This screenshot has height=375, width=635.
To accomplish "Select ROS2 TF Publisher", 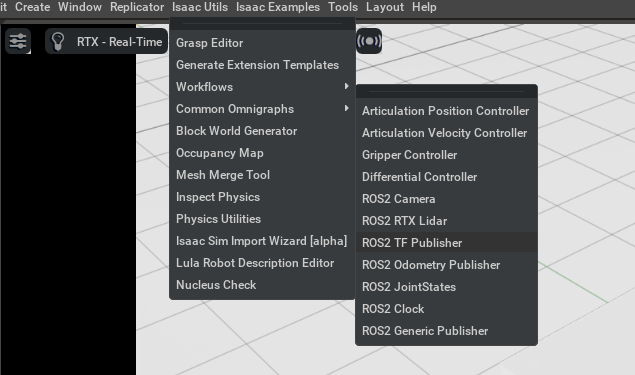I will [x=446, y=243].
